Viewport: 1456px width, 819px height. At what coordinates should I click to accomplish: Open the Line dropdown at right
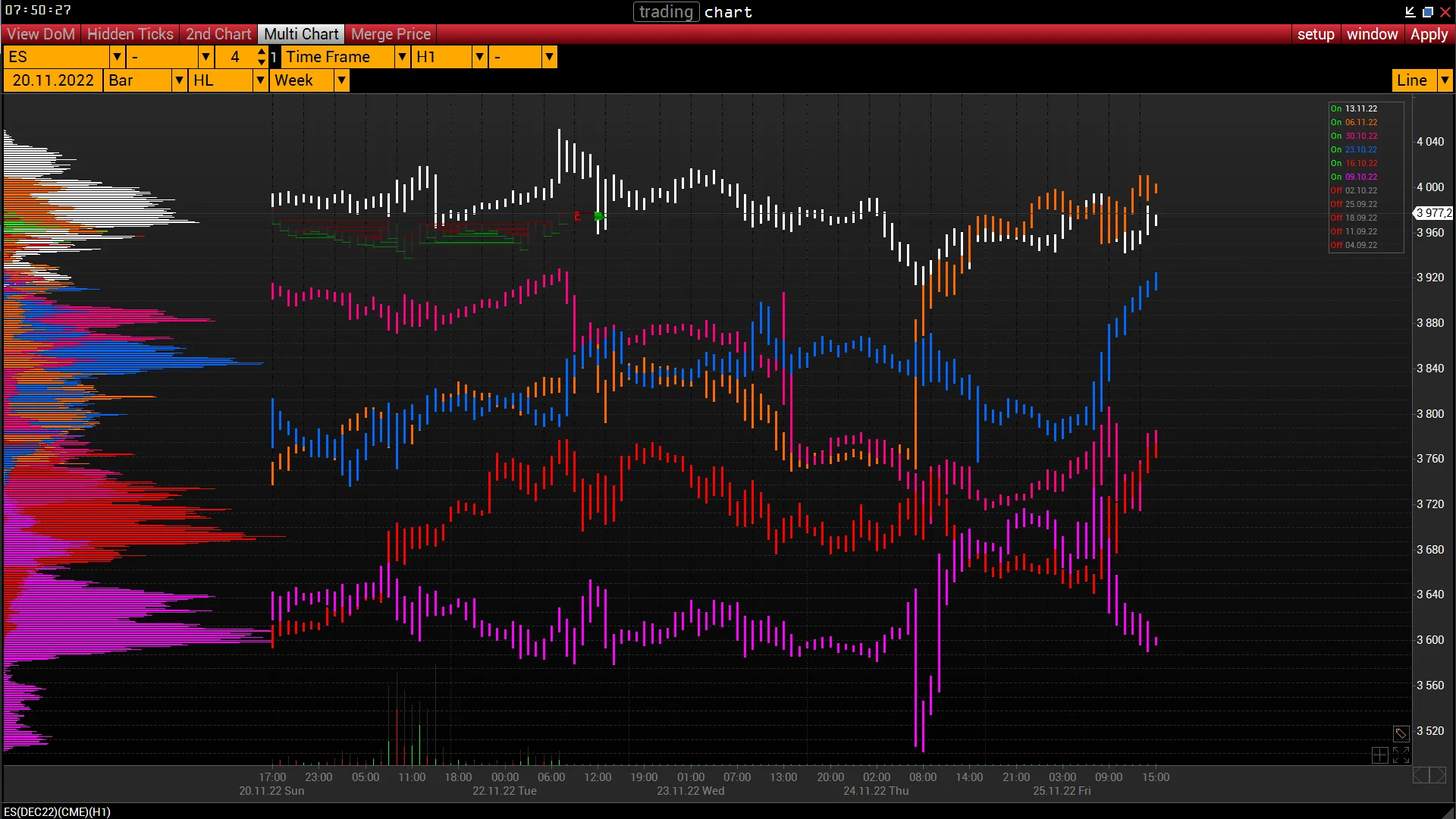tap(1445, 80)
